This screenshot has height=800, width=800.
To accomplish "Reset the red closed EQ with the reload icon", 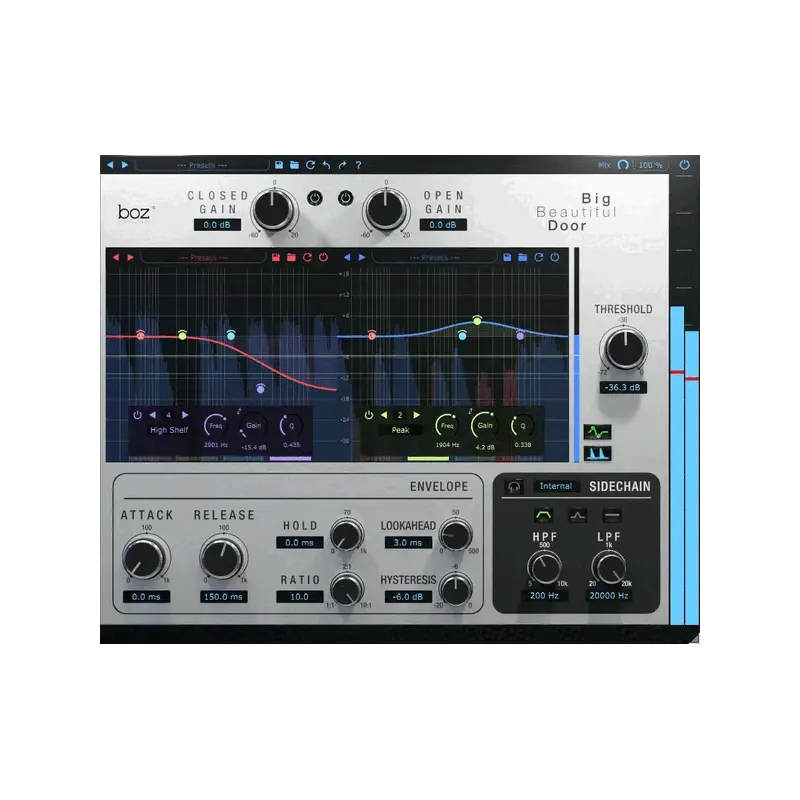I will coord(307,257).
